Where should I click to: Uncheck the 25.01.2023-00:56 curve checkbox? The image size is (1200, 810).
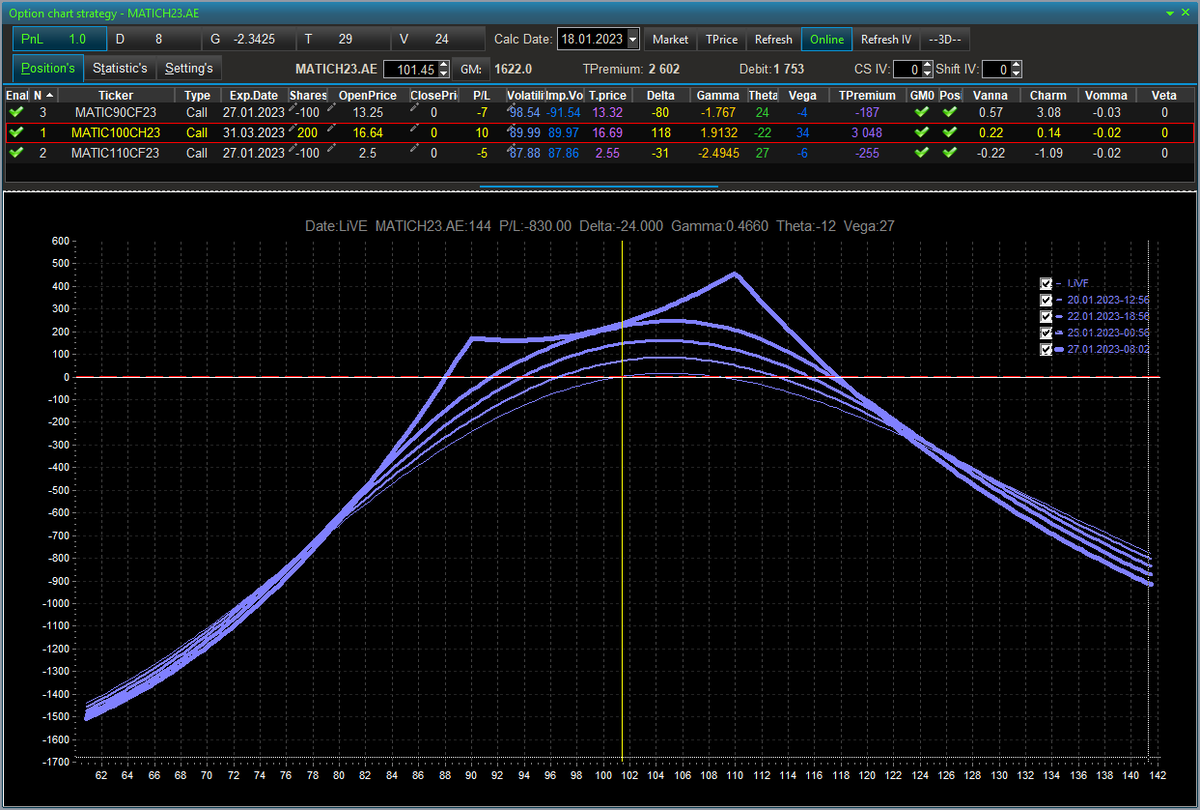tap(1046, 333)
